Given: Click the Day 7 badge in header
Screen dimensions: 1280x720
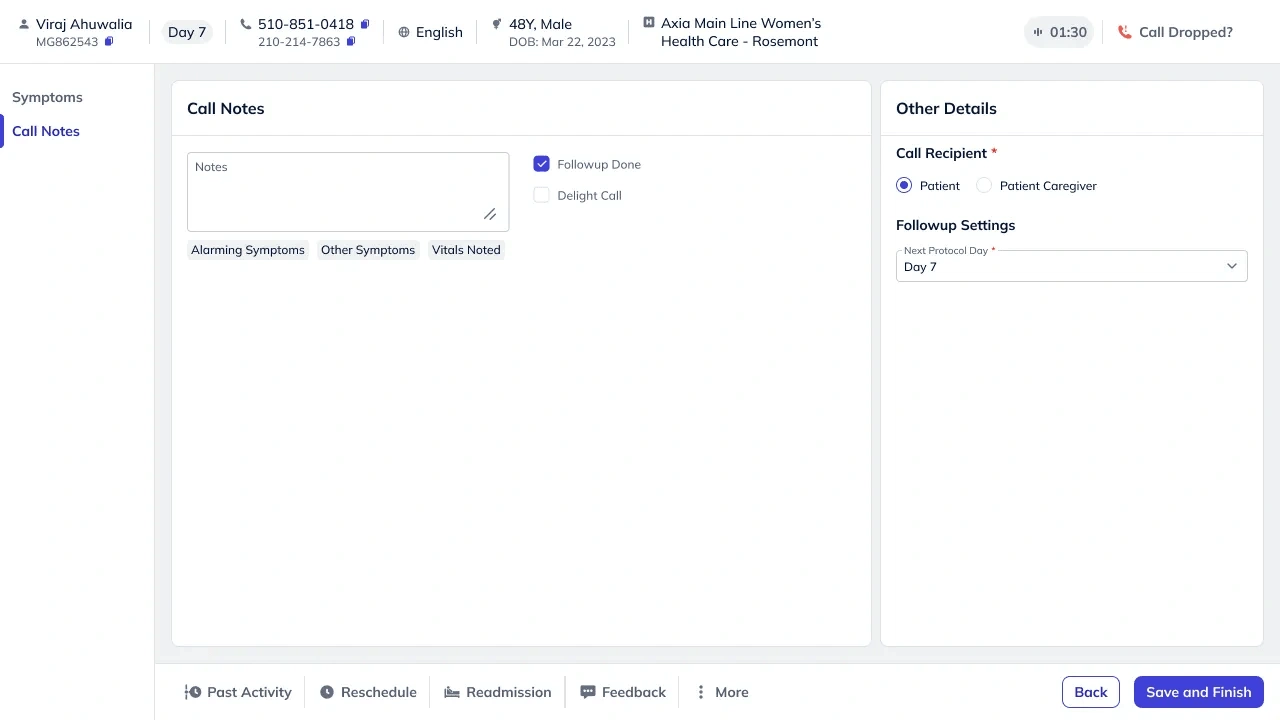Looking at the screenshot, I should click(x=187, y=32).
